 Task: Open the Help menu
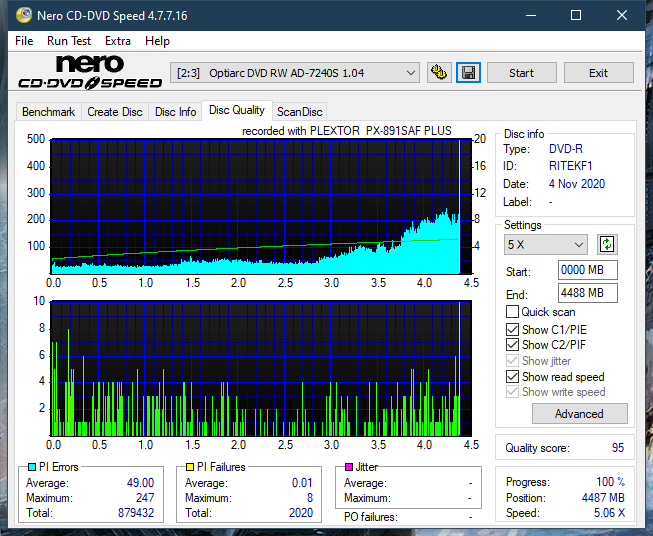(157, 41)
